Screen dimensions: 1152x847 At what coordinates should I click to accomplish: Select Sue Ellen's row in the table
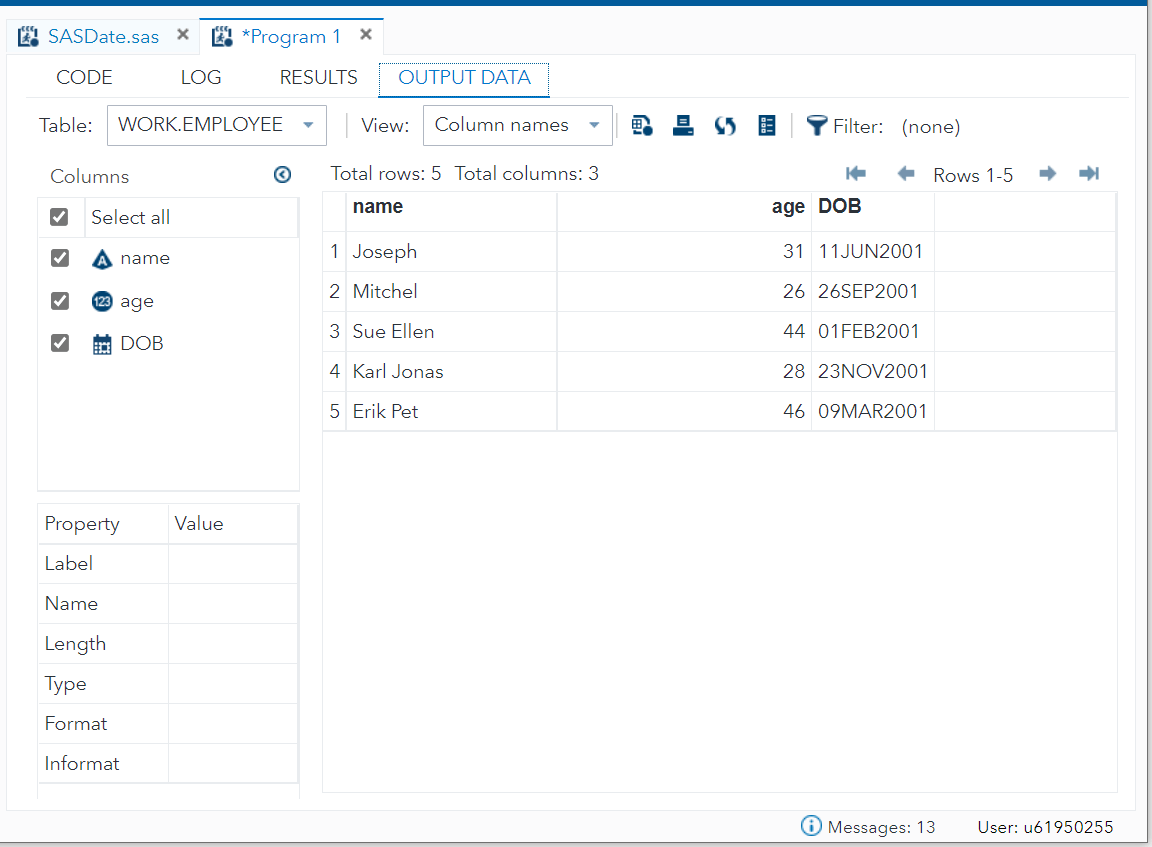click(x=393, y=331)
